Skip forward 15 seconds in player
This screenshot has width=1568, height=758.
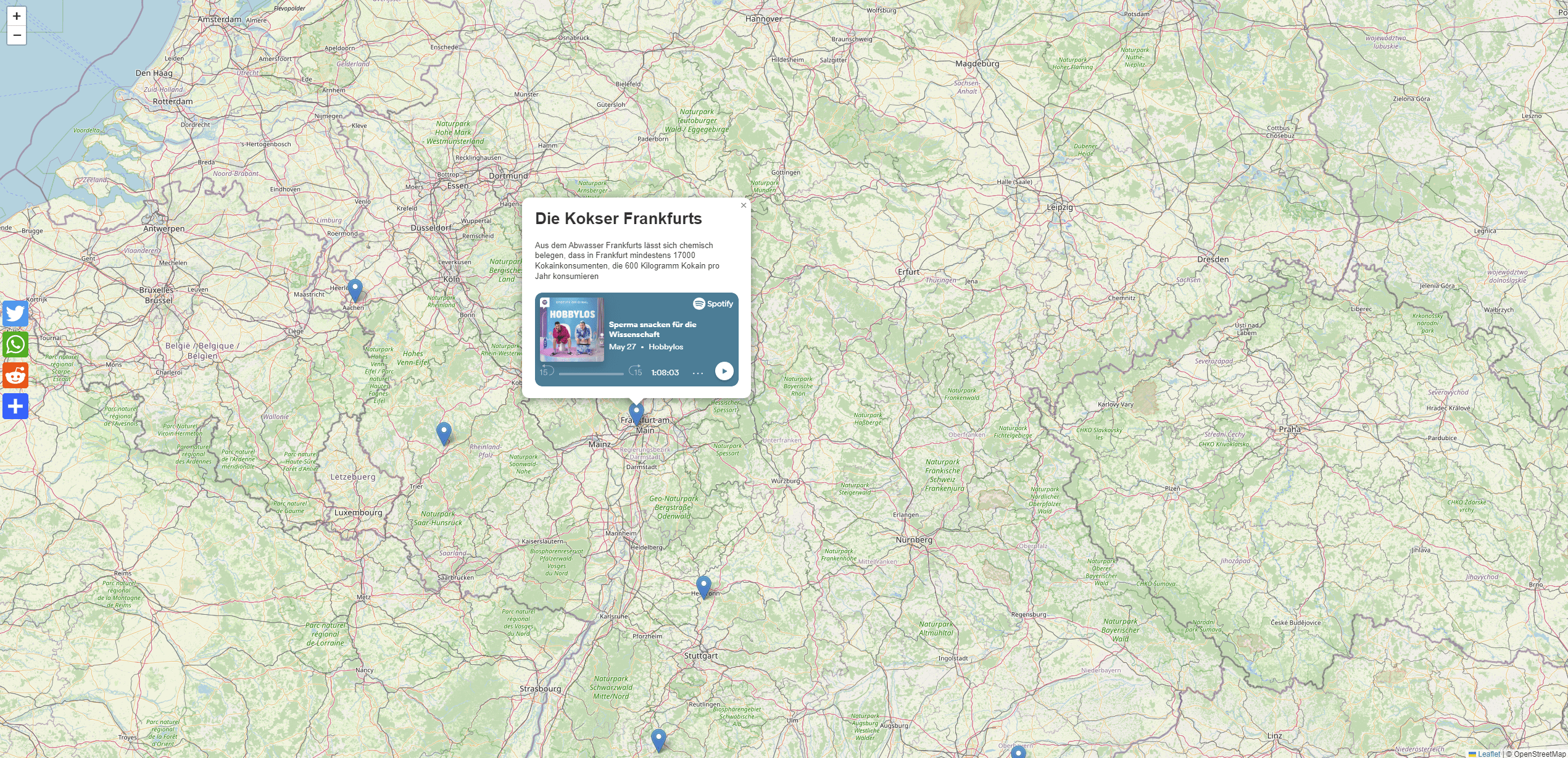(636, 372)
